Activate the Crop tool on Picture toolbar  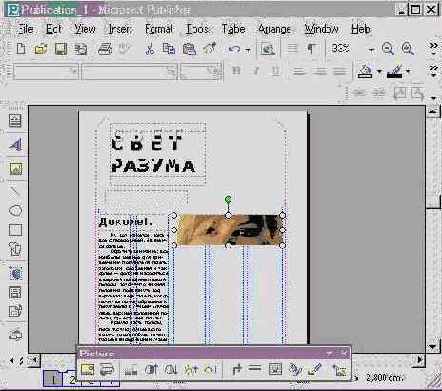coord(236,370)
